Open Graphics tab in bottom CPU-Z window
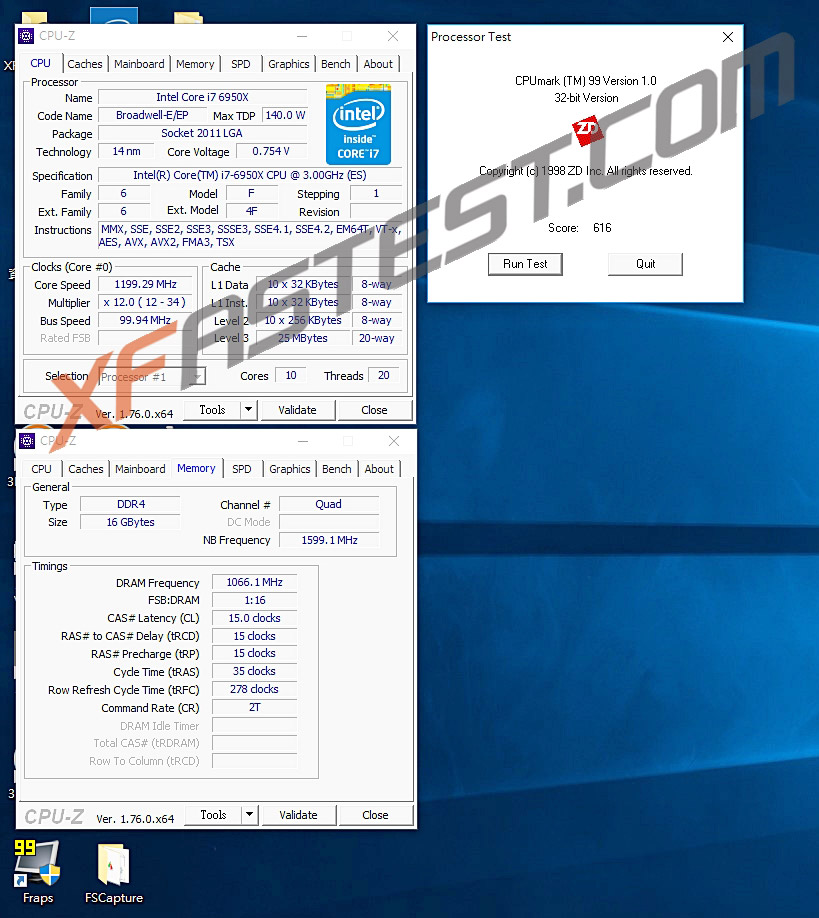Screen dimensions: 819x918 pos(290,469)
